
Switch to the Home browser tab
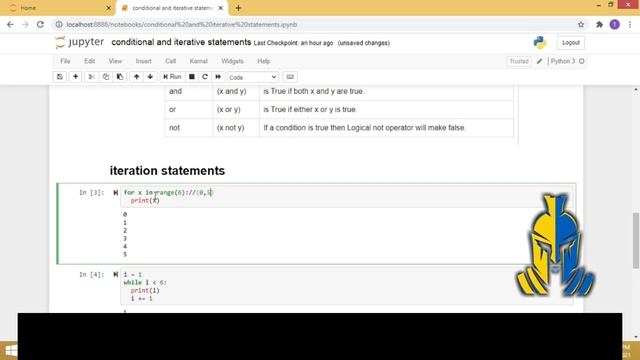[57, 8]
